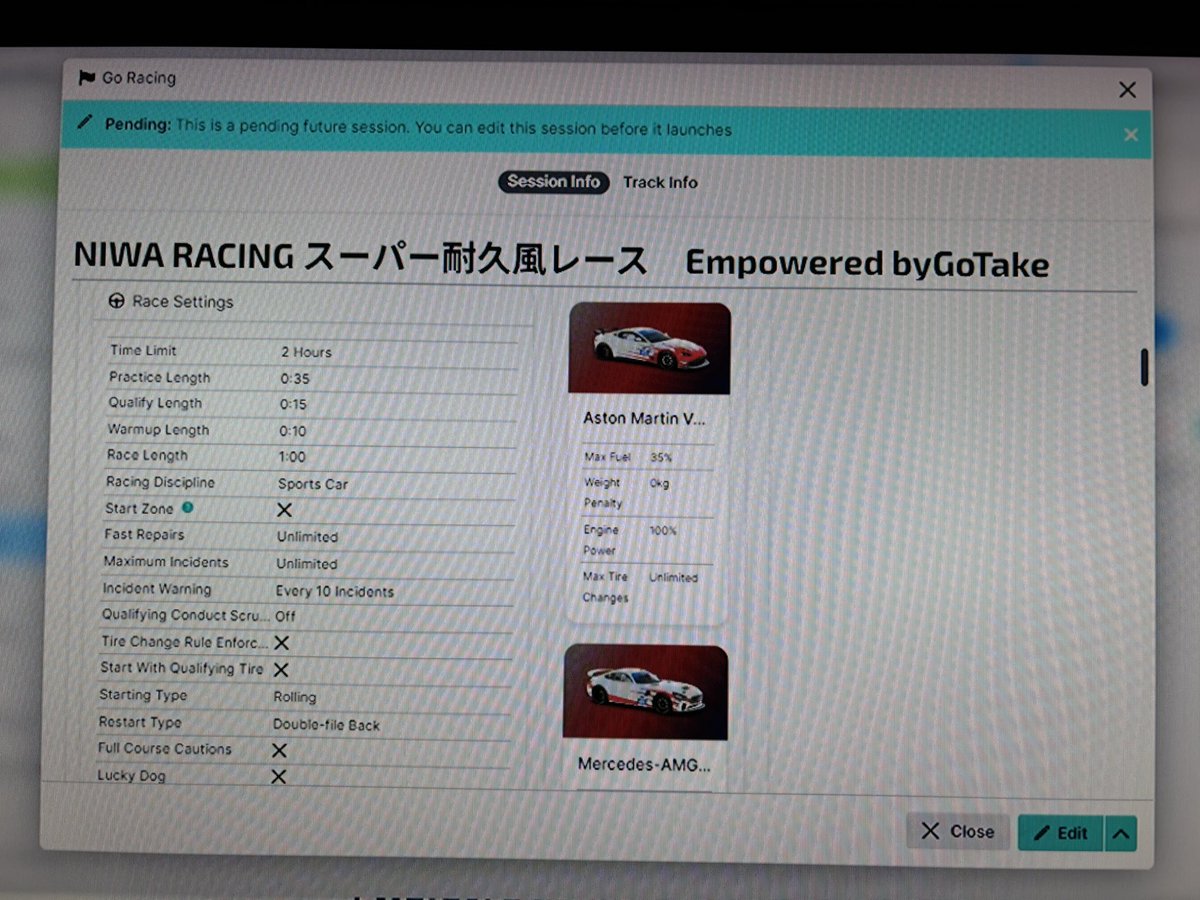
Task: Click the Time Limit label
Action: pos(143,351)
